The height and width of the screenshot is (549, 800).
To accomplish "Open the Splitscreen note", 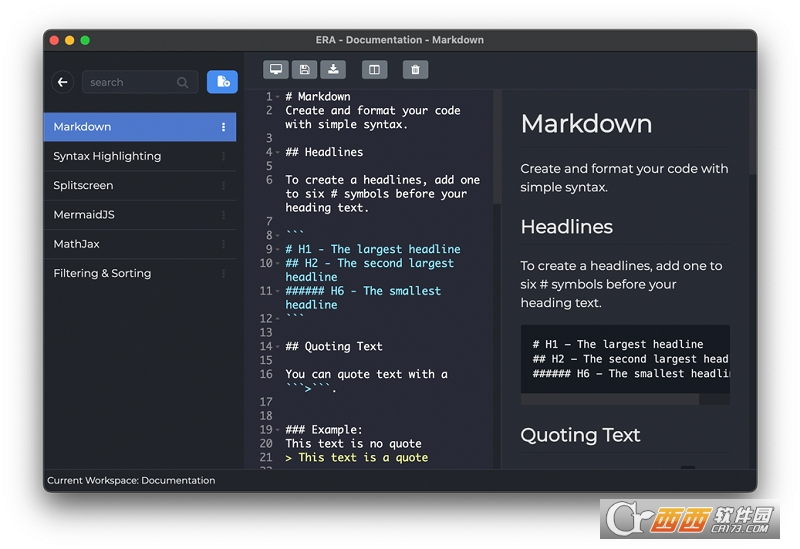I will tap(140, 186).
